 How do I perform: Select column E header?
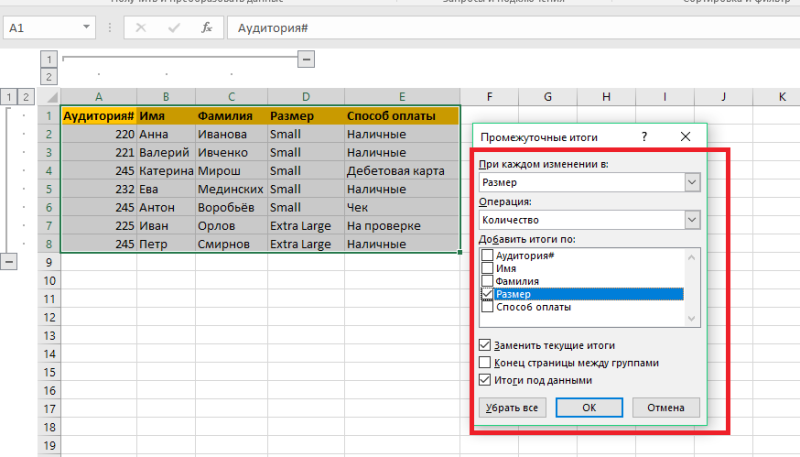point(402,96)
